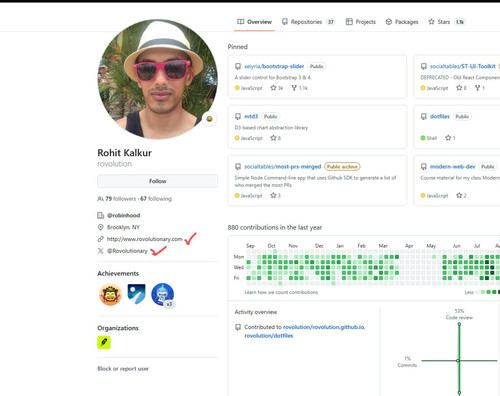Image resolution: width=500 pixels, height=396 pixels.
Task: Open the @robinhood organization link
Action: (123, 215)
